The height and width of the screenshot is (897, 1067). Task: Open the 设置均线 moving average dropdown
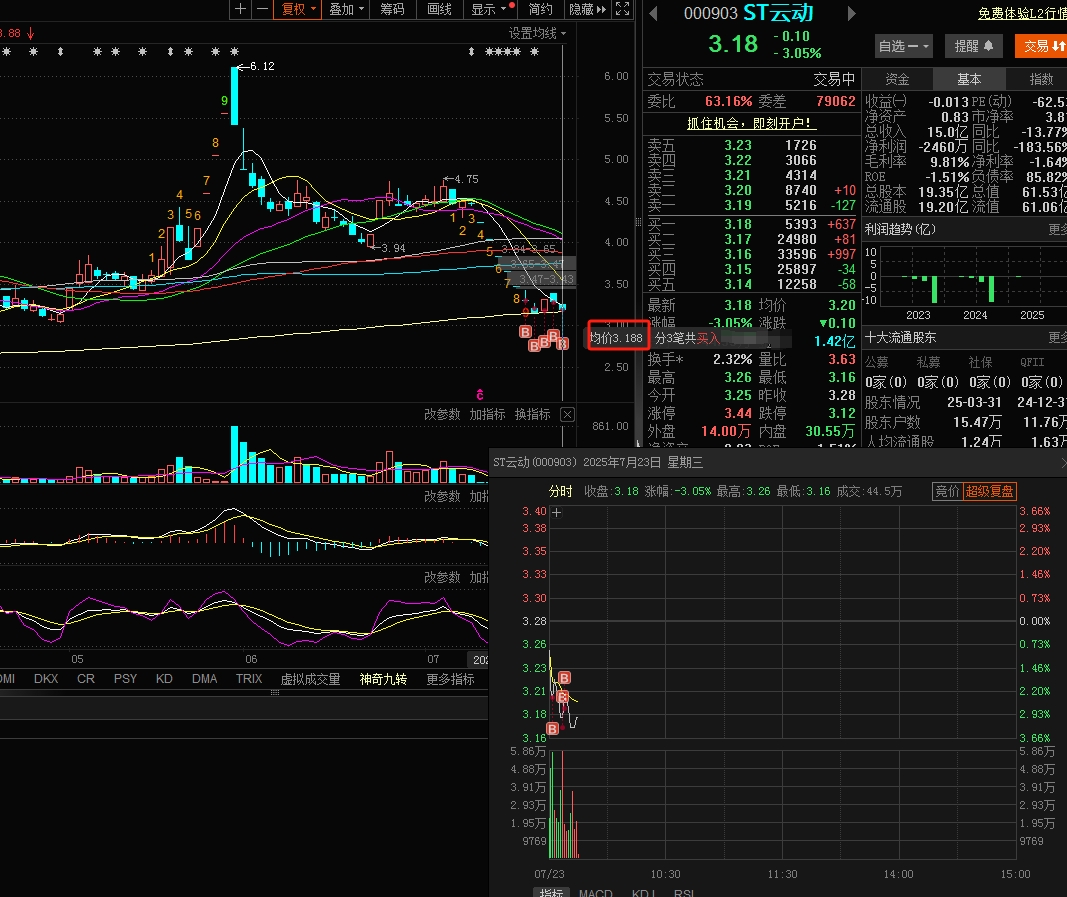pyautogui.click(x=537, y=33)
